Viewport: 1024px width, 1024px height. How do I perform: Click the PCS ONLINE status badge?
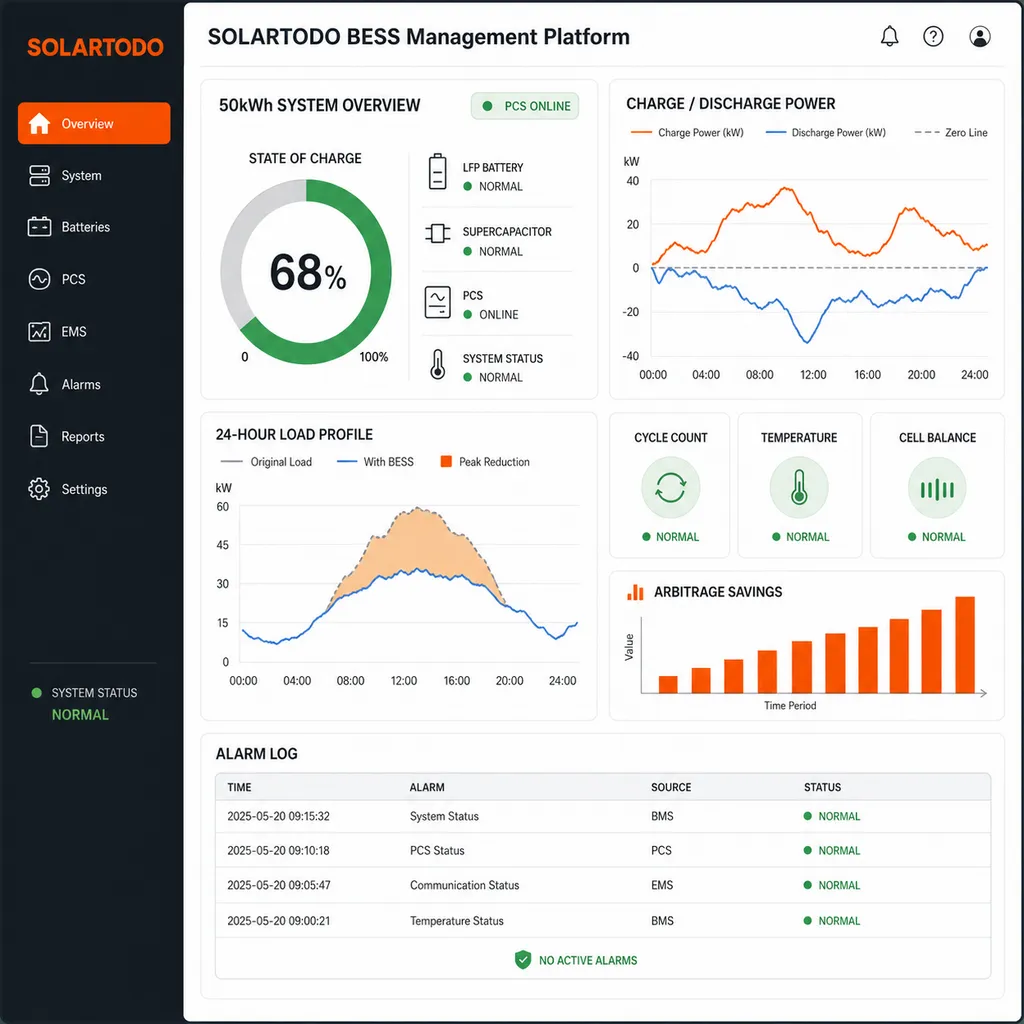pos(525,106)
